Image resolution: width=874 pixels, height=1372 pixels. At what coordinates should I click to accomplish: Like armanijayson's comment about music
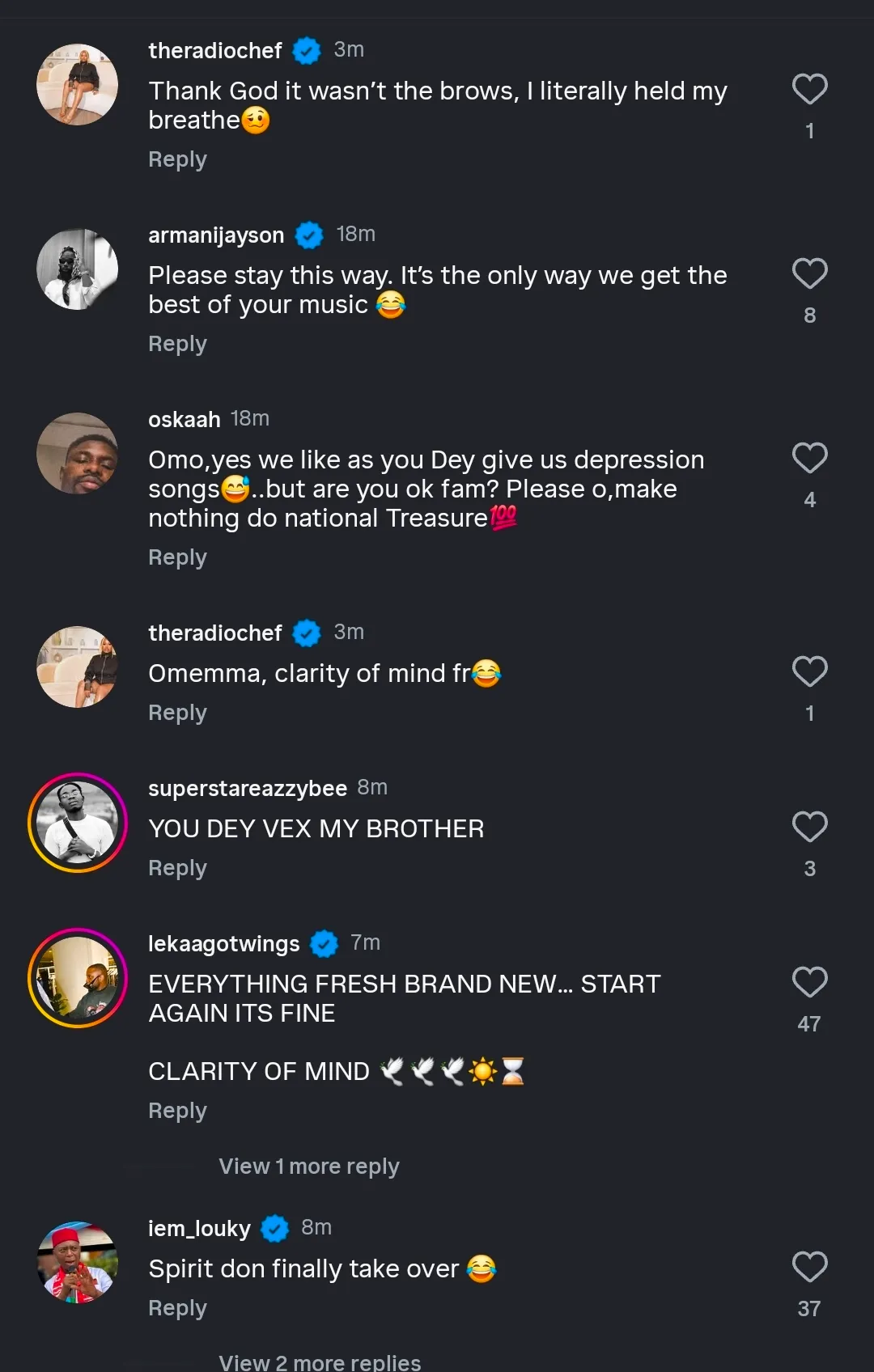[809, 273]
